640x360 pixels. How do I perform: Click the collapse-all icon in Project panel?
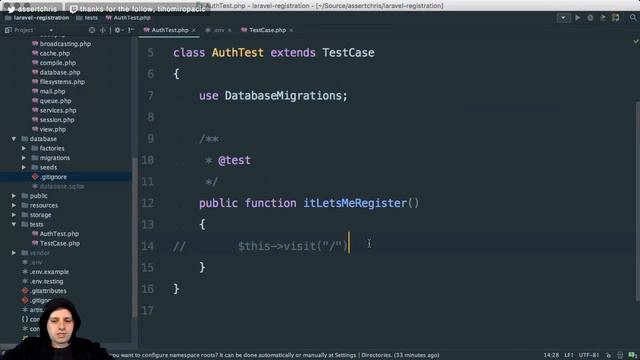[102, 30]
